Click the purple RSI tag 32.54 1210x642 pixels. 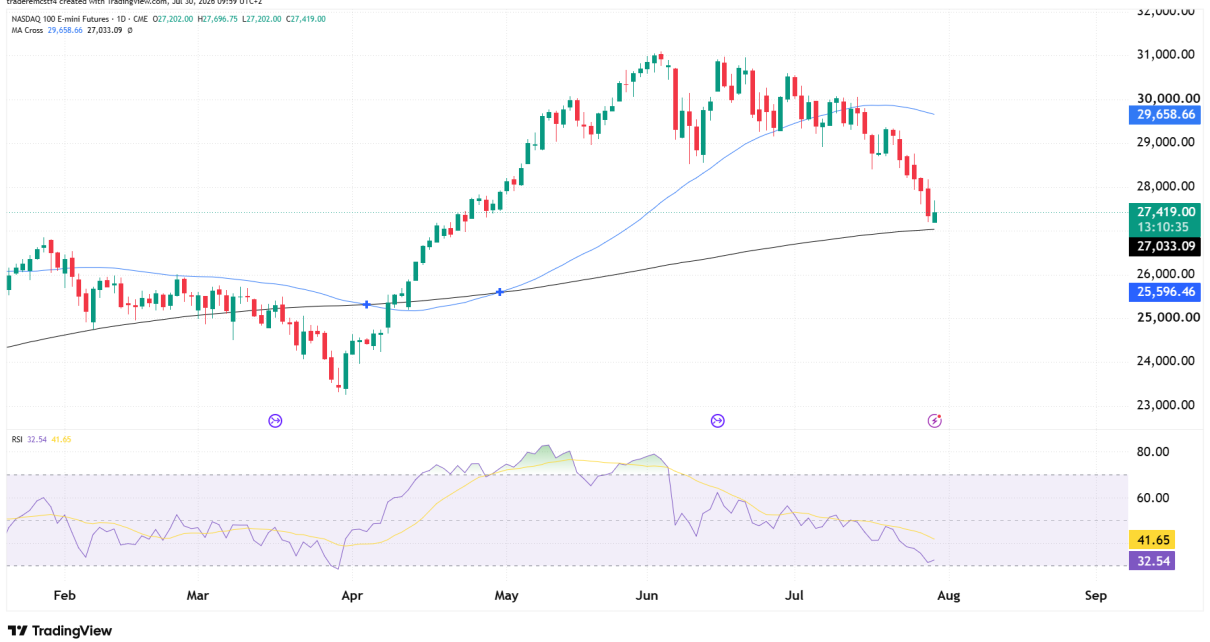(1153, 560)
